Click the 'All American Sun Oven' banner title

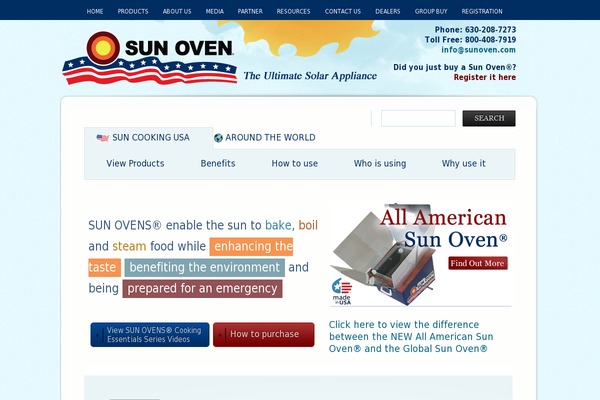click(x=444, y=229)
